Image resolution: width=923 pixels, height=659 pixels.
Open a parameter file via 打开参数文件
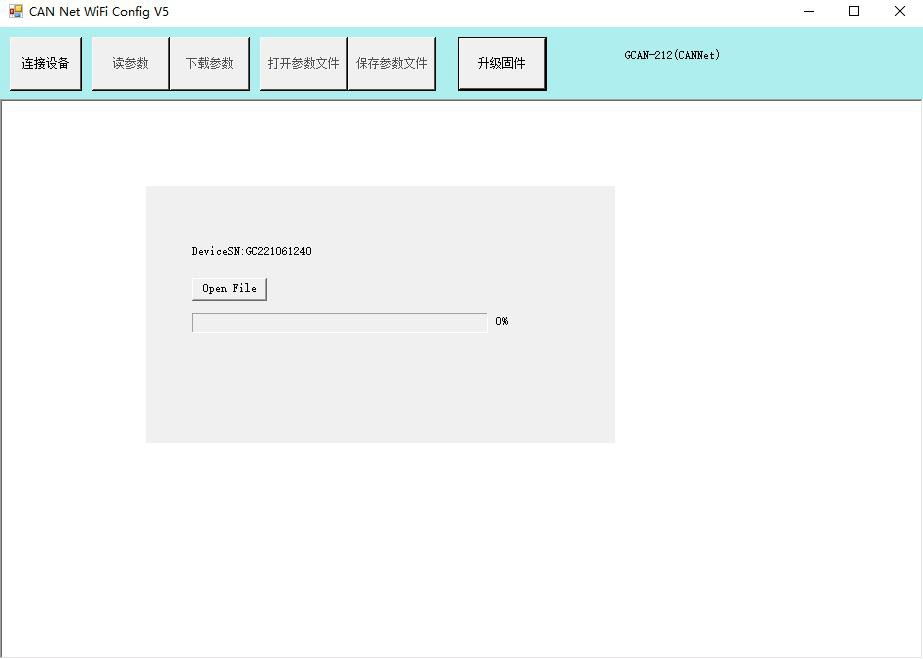pos(303,63)
